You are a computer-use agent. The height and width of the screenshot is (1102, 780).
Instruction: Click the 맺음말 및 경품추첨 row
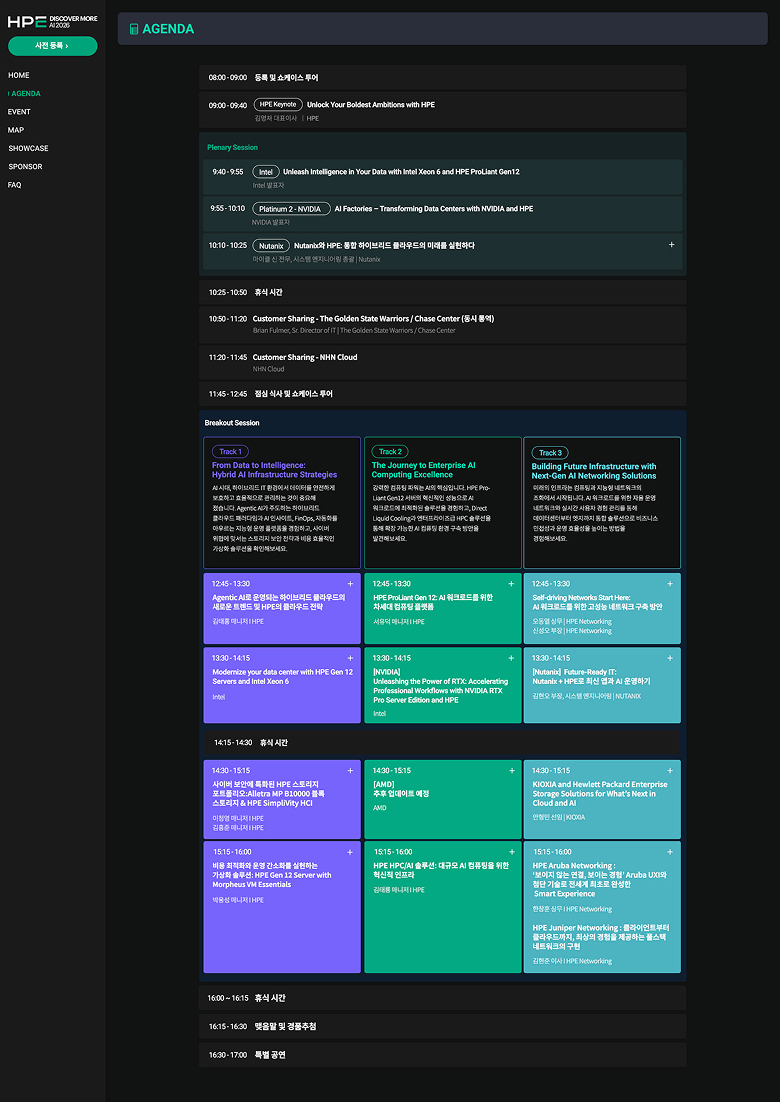pos(443,1026)
